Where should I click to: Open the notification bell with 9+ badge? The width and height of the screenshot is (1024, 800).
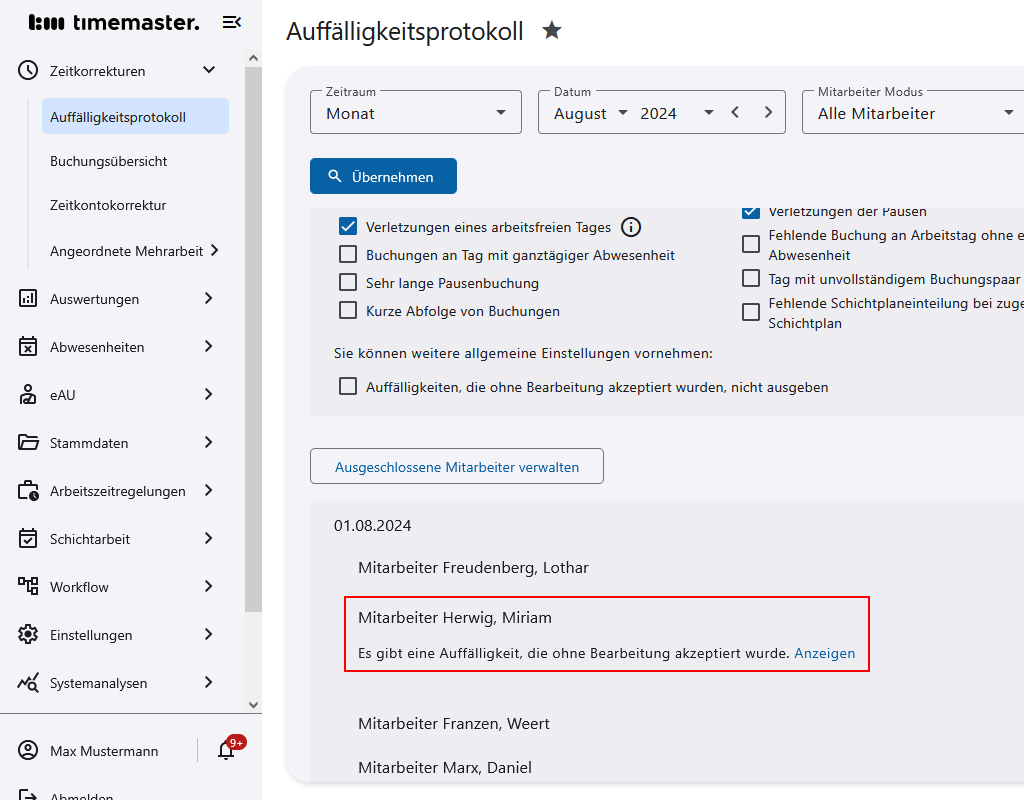tap(224, 750)
